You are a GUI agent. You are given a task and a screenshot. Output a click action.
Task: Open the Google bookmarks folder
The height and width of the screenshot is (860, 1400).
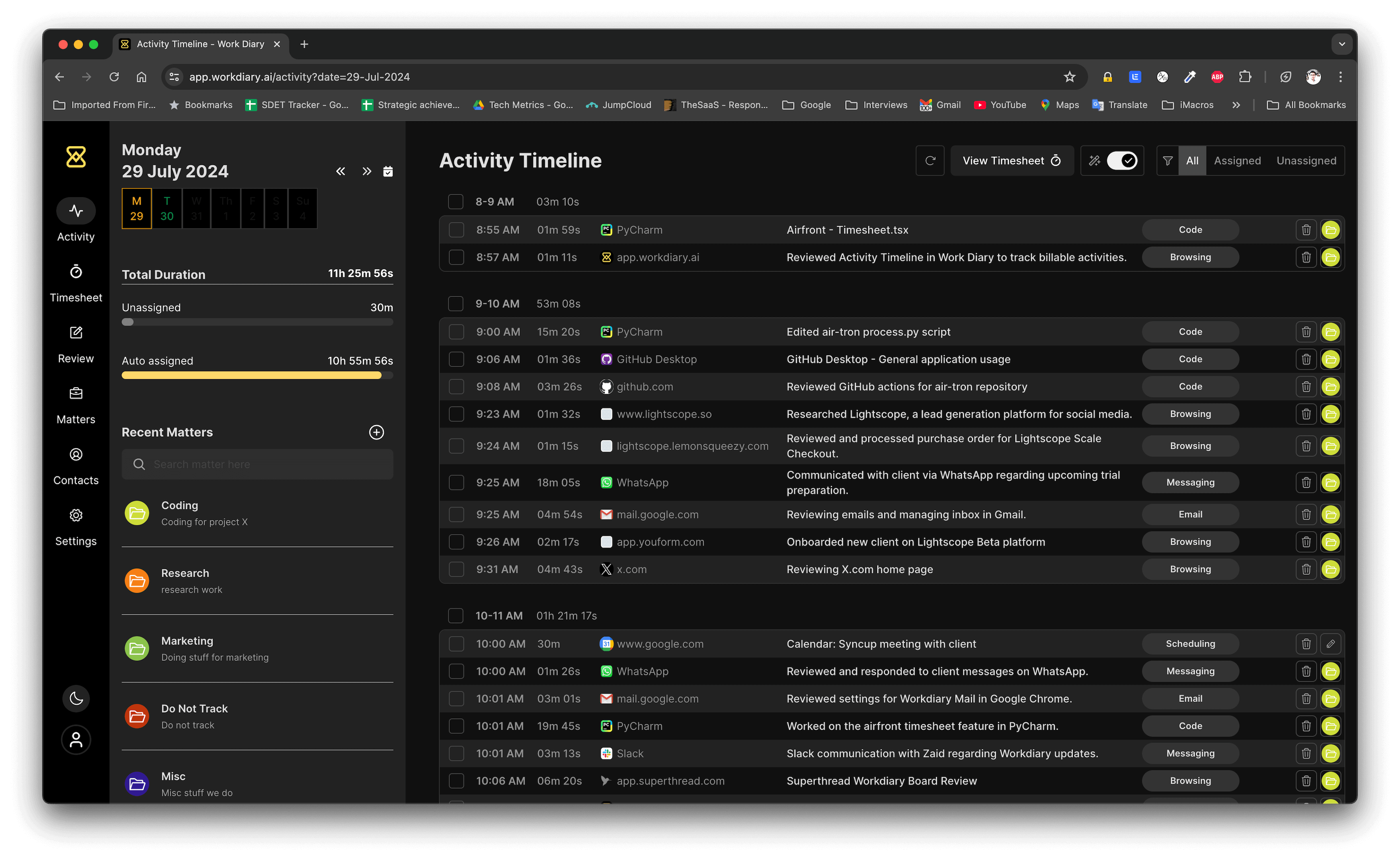[x=806, y=105]
